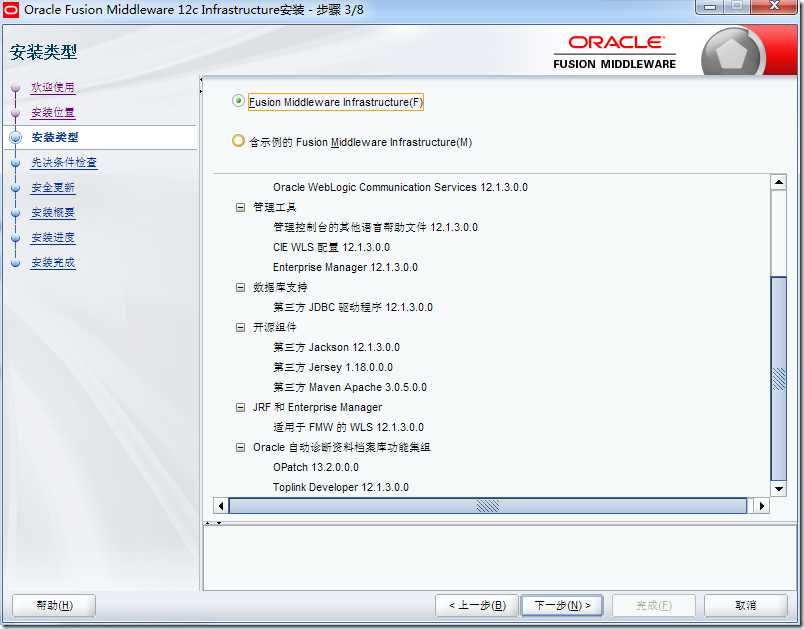Click the 安装进度 step bullet icon
Image resolution: width=804 pixels, height=629 pixels.
click(15, 238)
